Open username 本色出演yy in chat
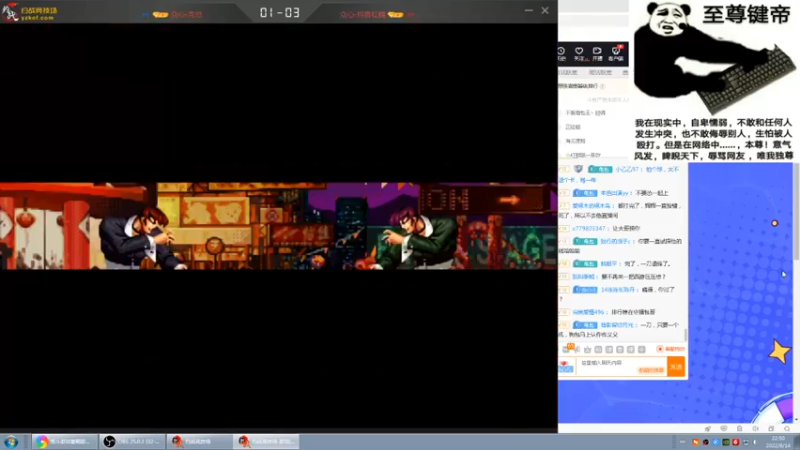The height and width of the screenshot is (450, 800). (615, 193)
